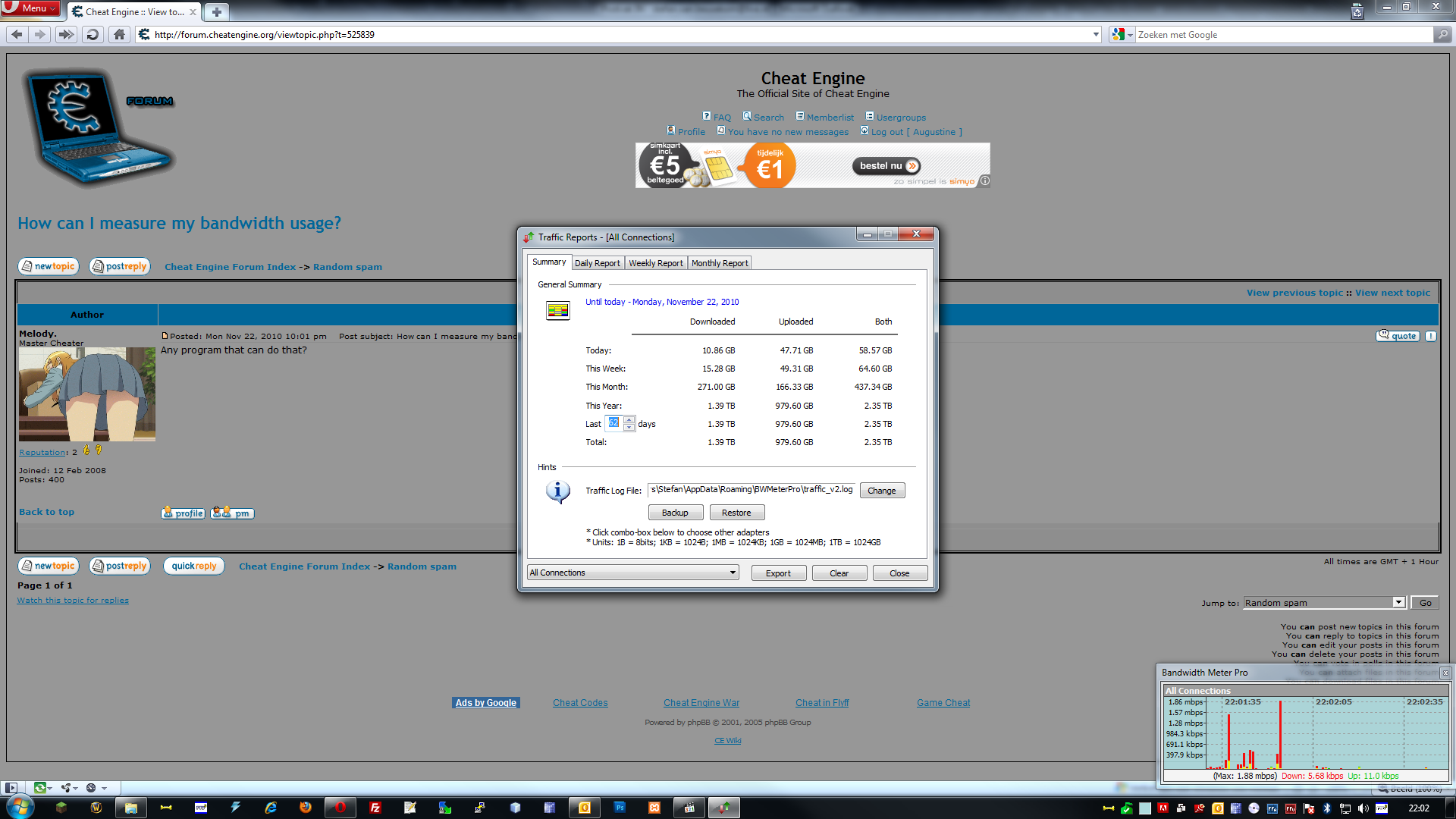
Task: Reload the page with the browser reload icon
Action: tap(93, 34)
